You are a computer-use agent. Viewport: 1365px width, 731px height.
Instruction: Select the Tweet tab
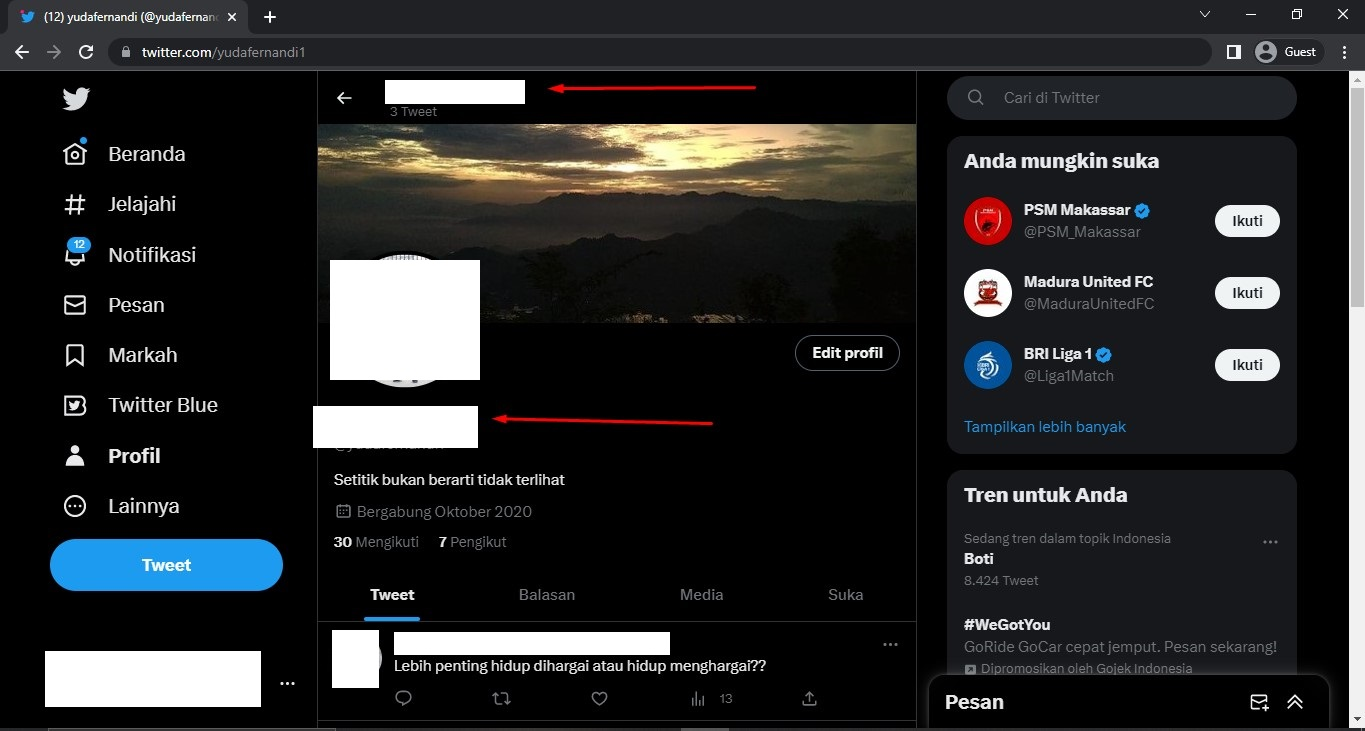[392, 595]
